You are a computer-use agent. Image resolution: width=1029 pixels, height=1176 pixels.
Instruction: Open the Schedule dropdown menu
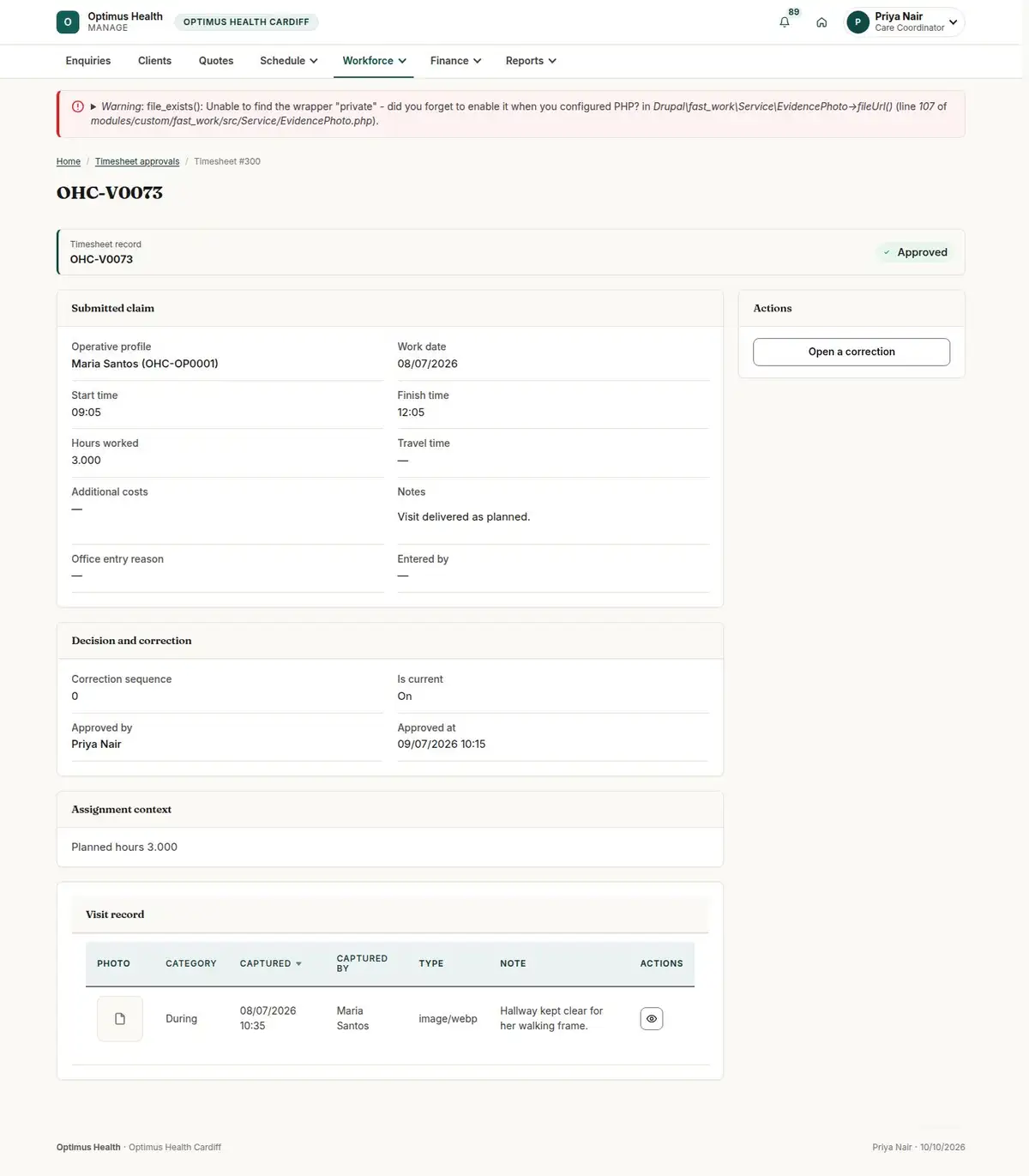click(x=289, y=61)
